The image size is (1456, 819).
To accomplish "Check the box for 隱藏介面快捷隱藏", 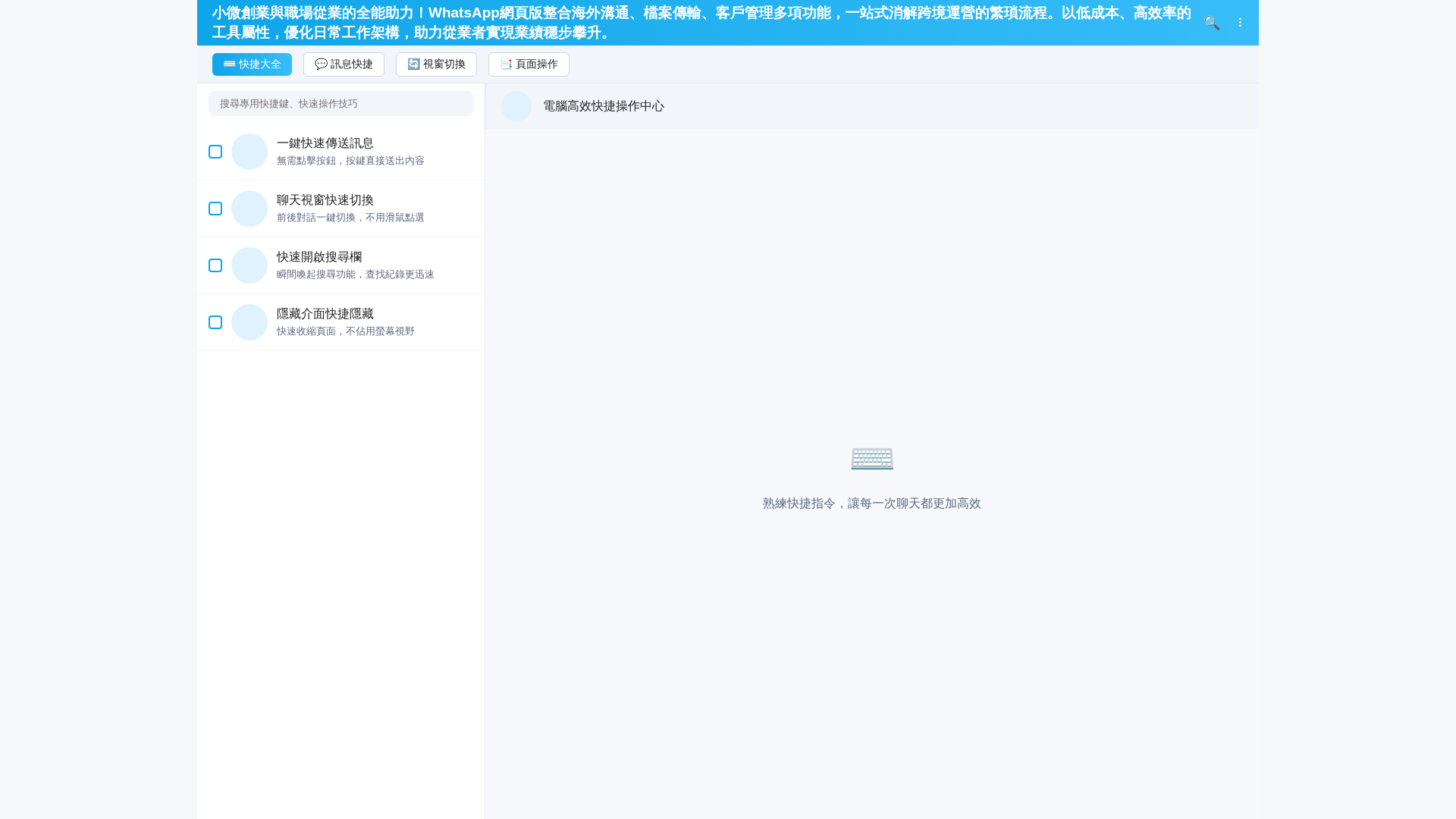I will tap(215, 322).
